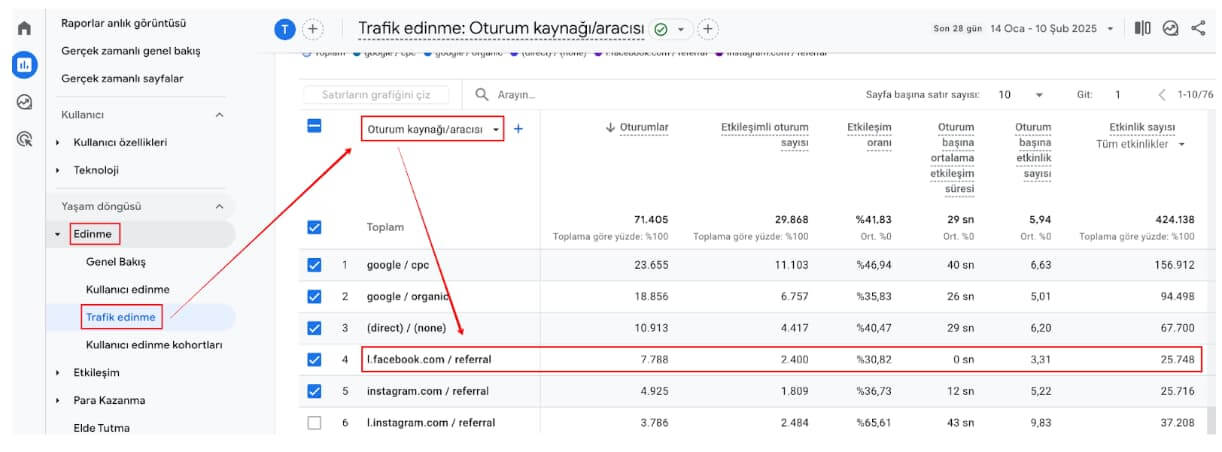Open the rows per page dropdown

1020,95
